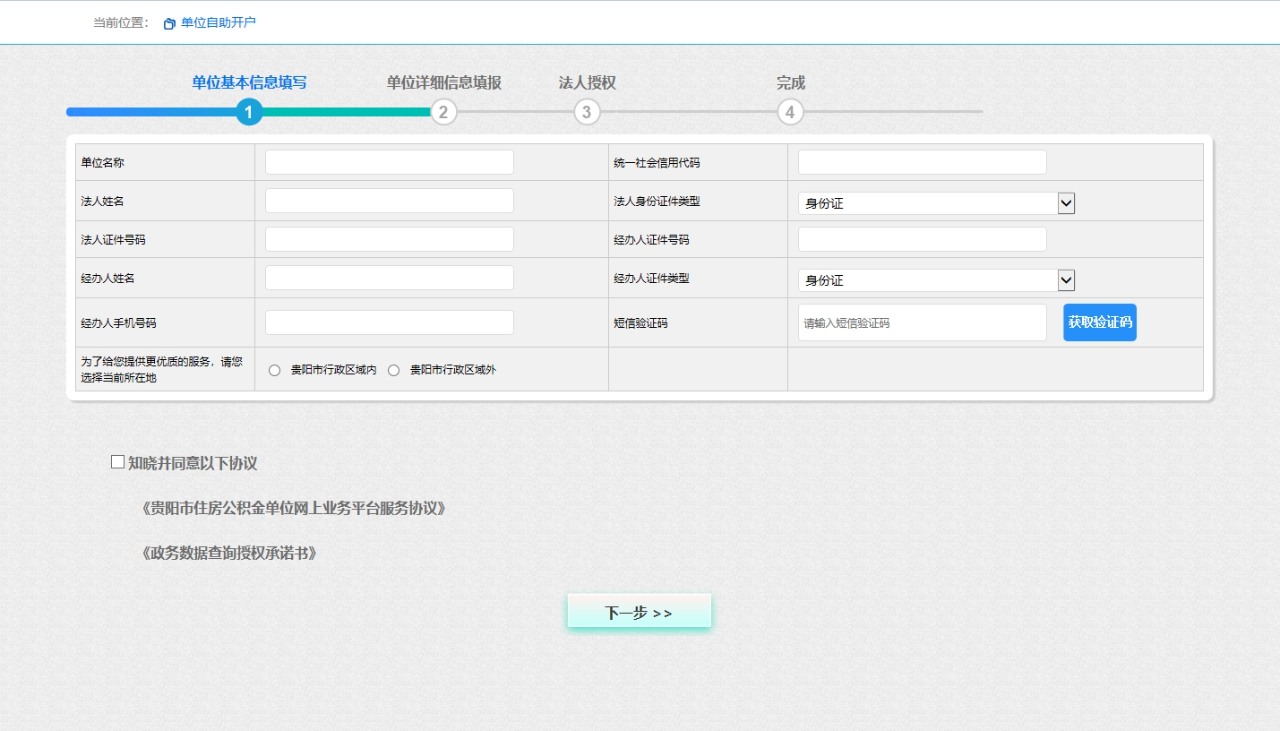Select the 贵阳市行政区域外 radio button
The image size is (1280, 731).
point(393,370)
